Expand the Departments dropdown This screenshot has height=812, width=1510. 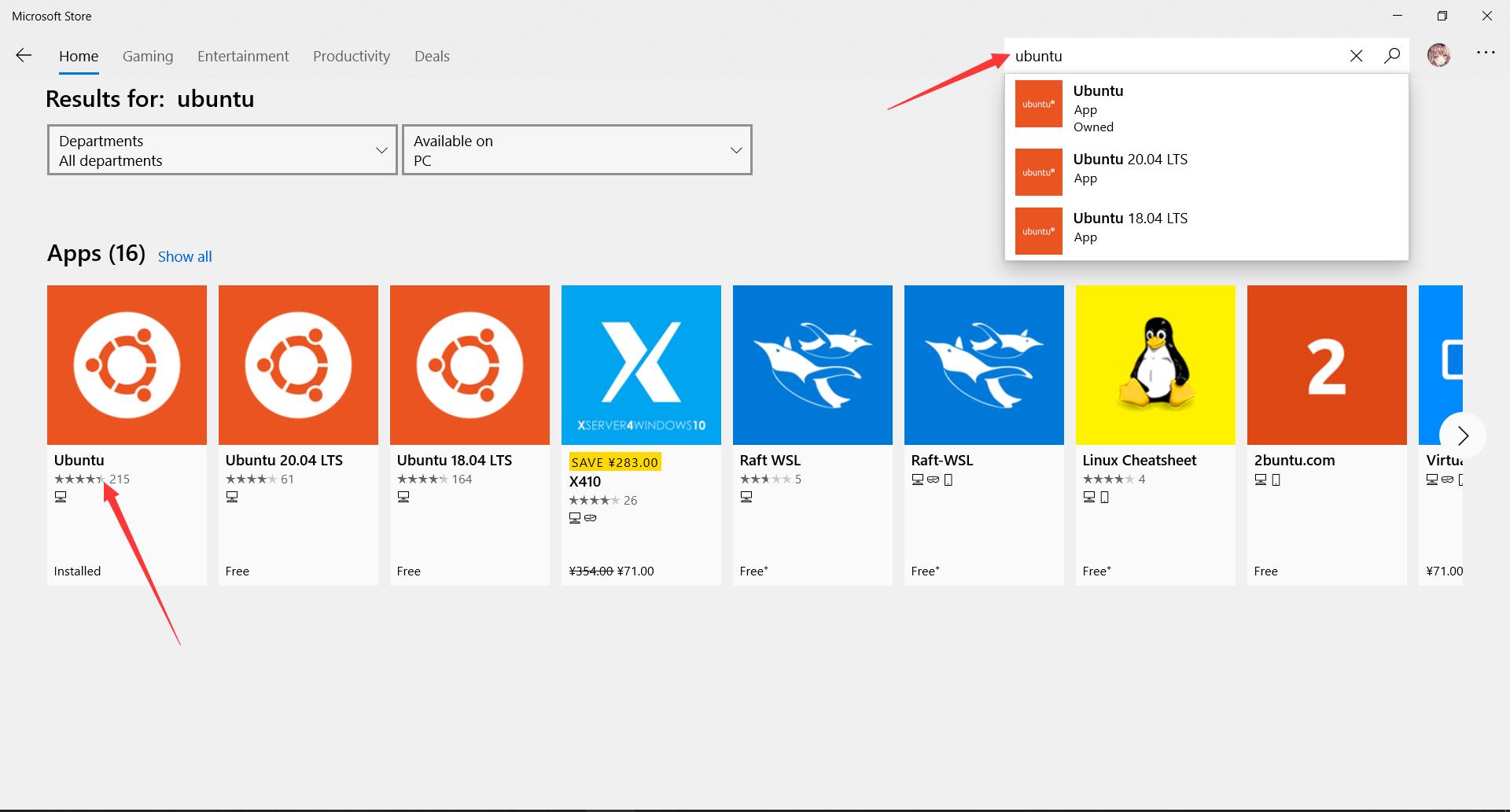tap(223, 149)
